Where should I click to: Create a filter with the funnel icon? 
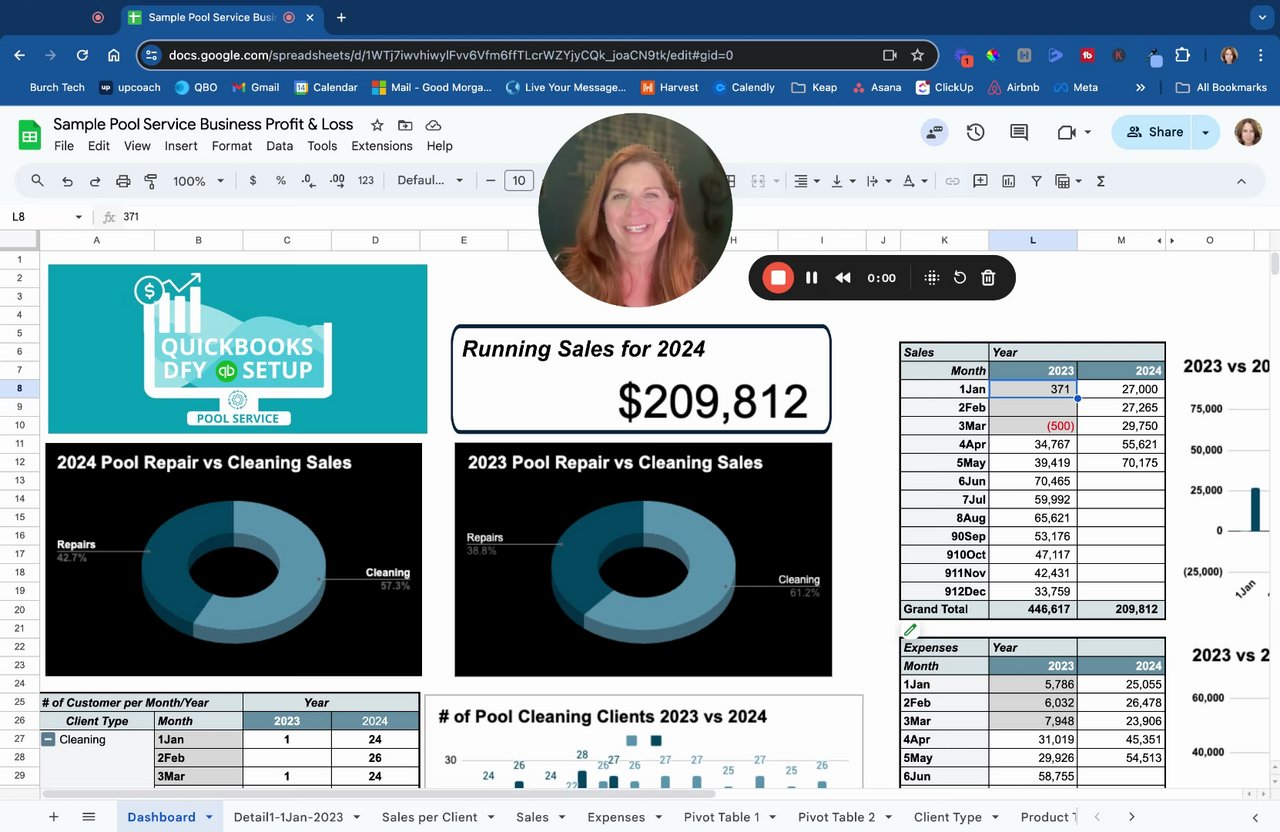(1036, 181)
